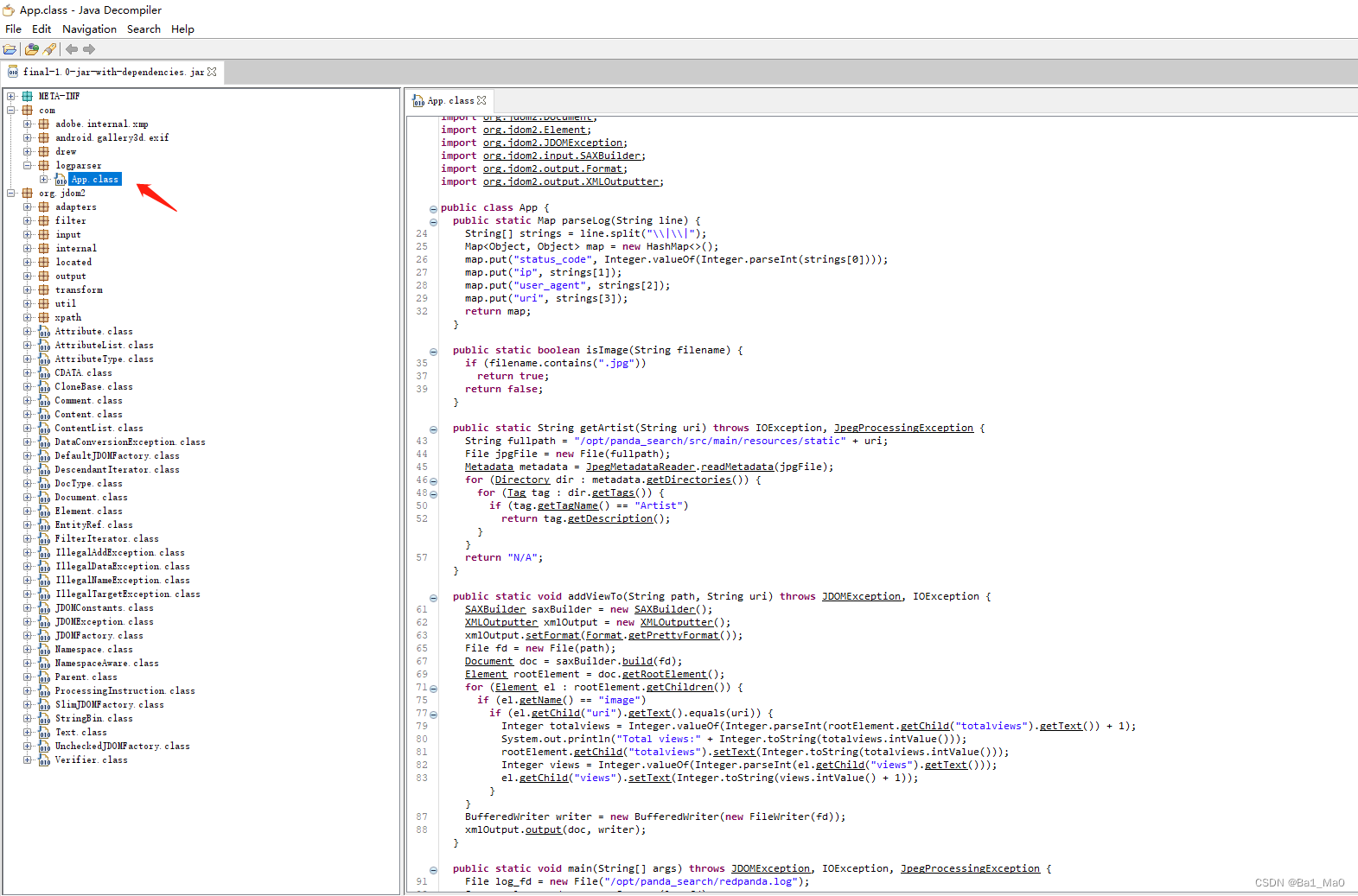
Task: Click the input package icon
Action: tap(44, 234)
